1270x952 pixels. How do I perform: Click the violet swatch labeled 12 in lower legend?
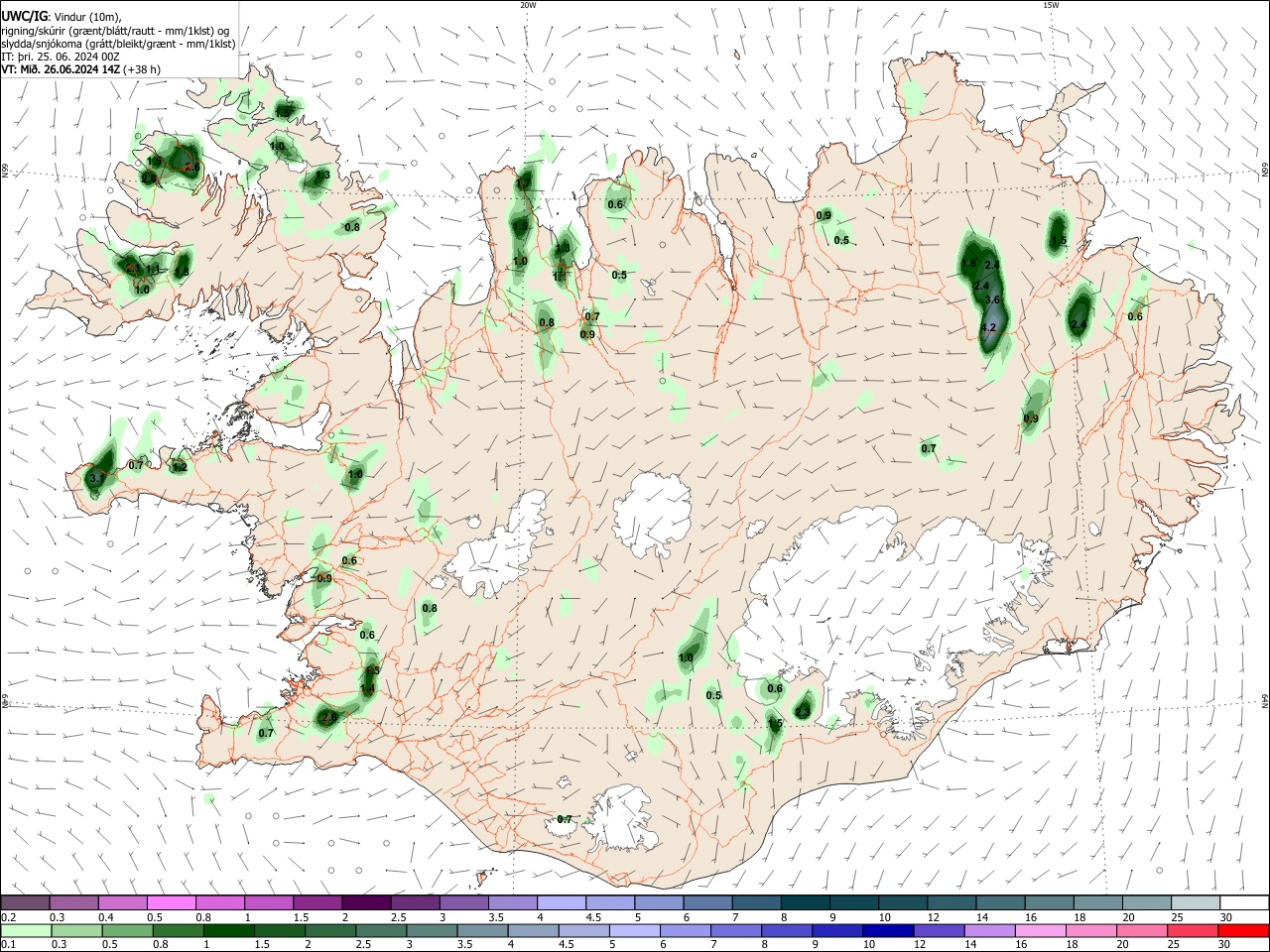coord(939,930)
